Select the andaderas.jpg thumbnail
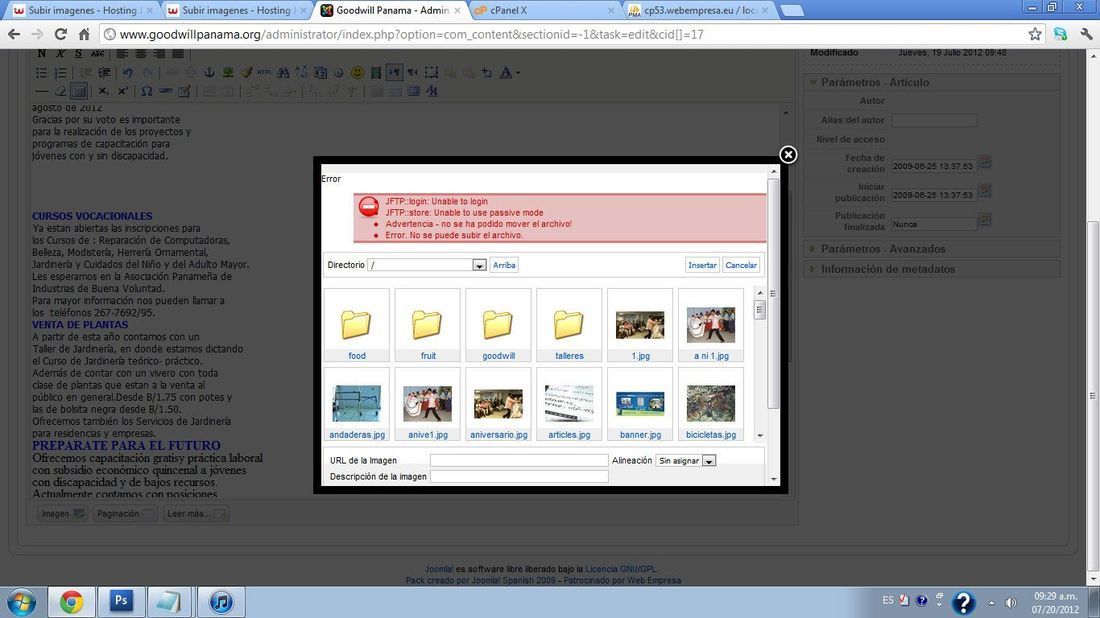The image size is (1100, 618). 356,404
